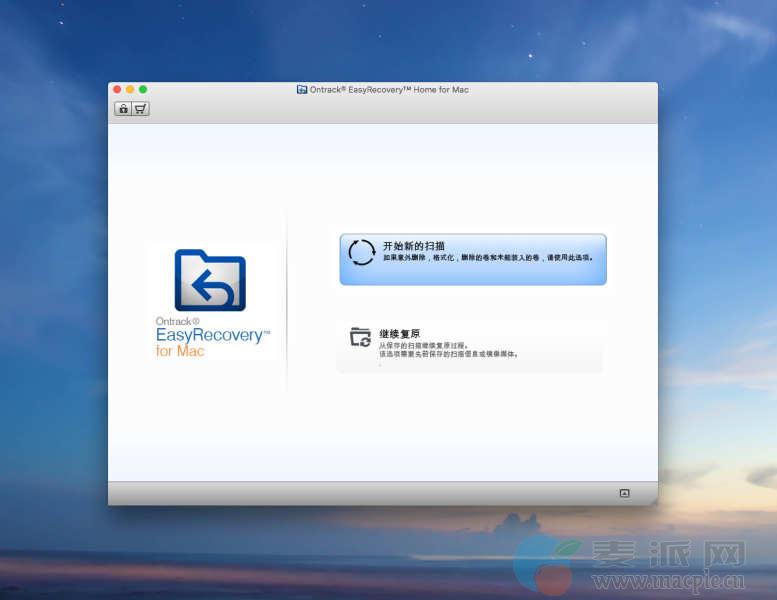Click the folder refresh resume-recovery icon
The height and width of the screenshot is (600, 777).
point(360,337)
